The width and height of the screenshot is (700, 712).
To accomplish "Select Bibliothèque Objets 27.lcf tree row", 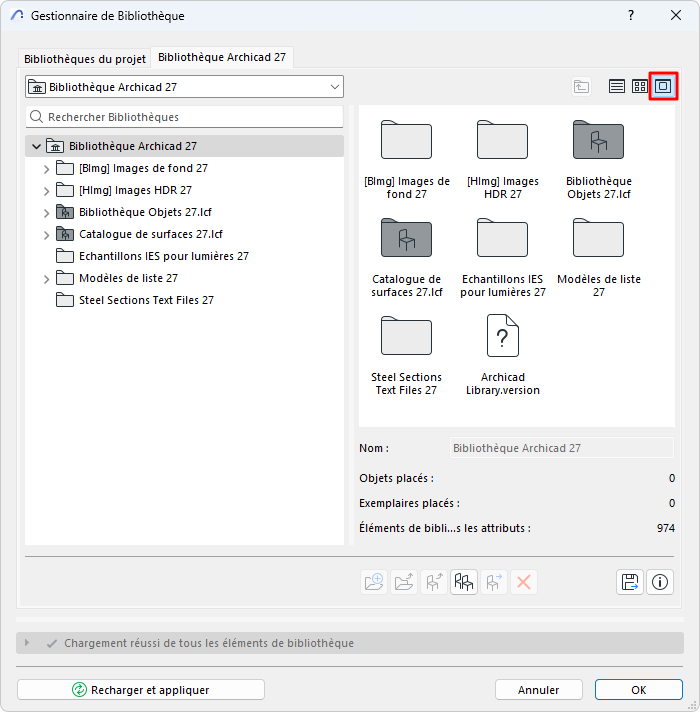I will [184, 212].
